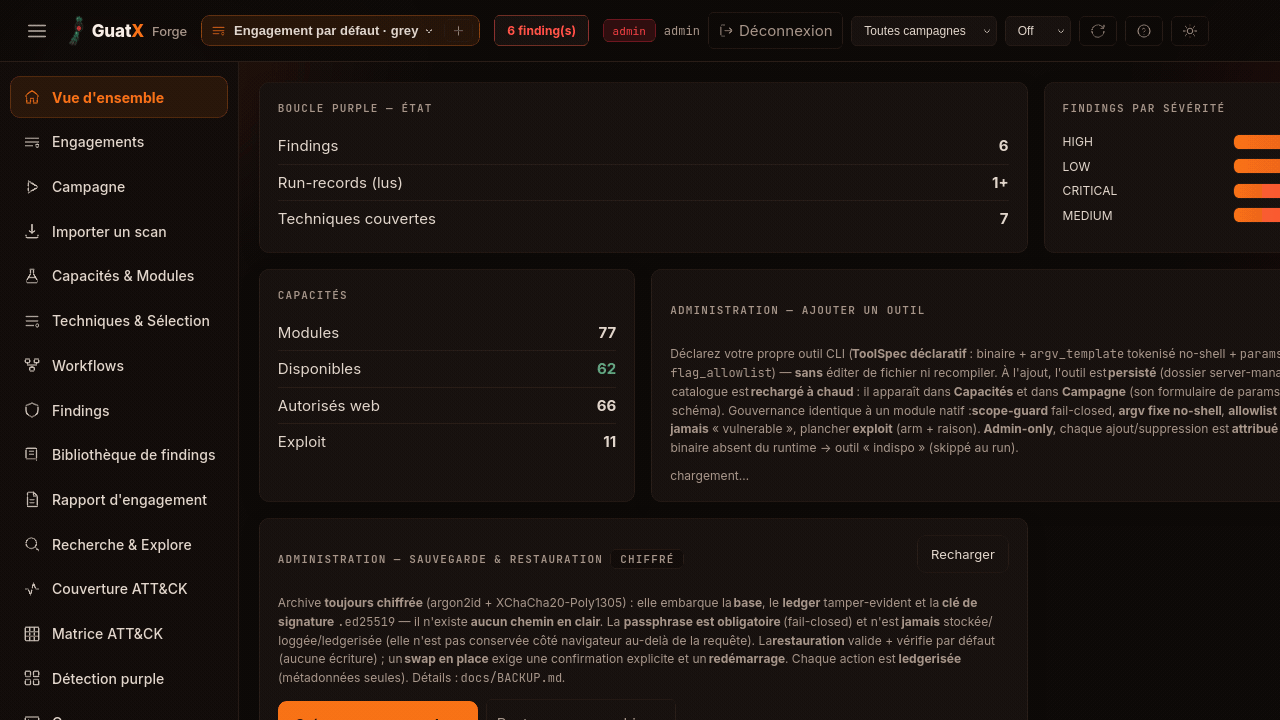Click the refresh icon in header
The image size is (1280, 720).
pos(1098,31)
